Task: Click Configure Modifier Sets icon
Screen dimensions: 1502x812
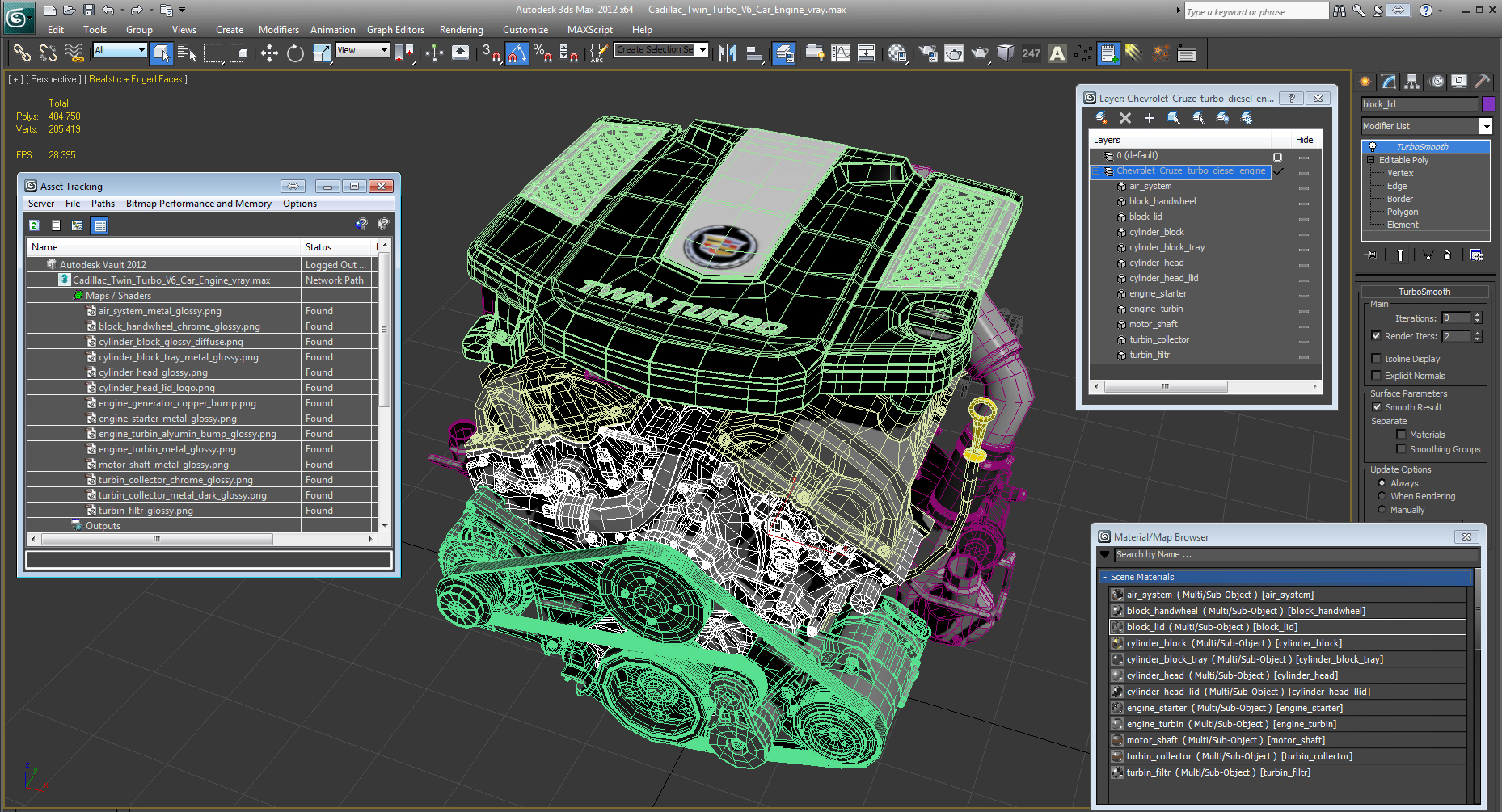Action: point(1476,255)
